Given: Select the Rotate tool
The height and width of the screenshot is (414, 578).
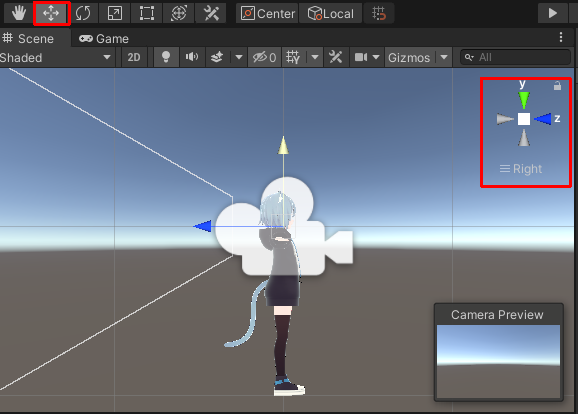Looking at the screenshot, I should click(83, 13).
